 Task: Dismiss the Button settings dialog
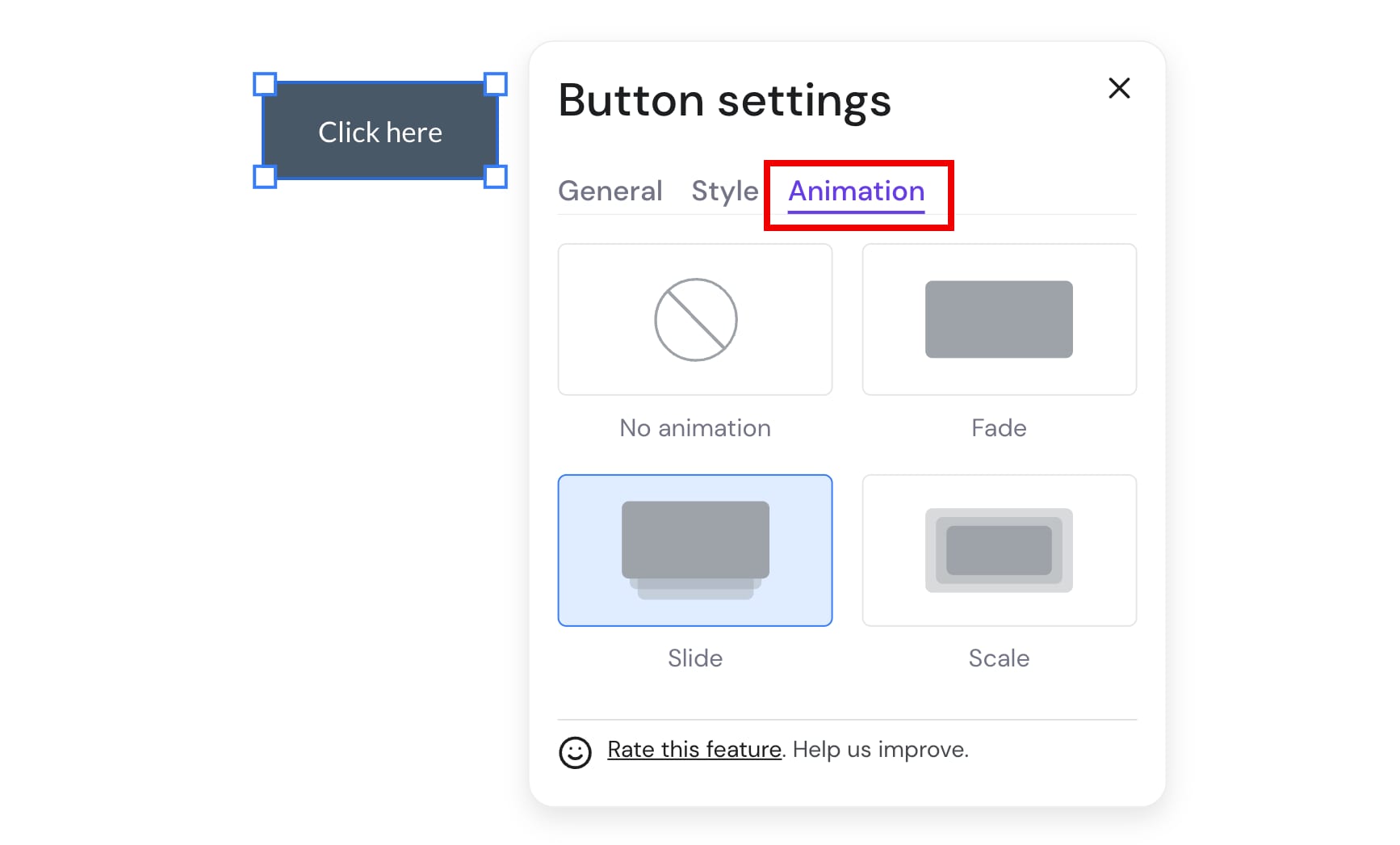(1119, 89)
